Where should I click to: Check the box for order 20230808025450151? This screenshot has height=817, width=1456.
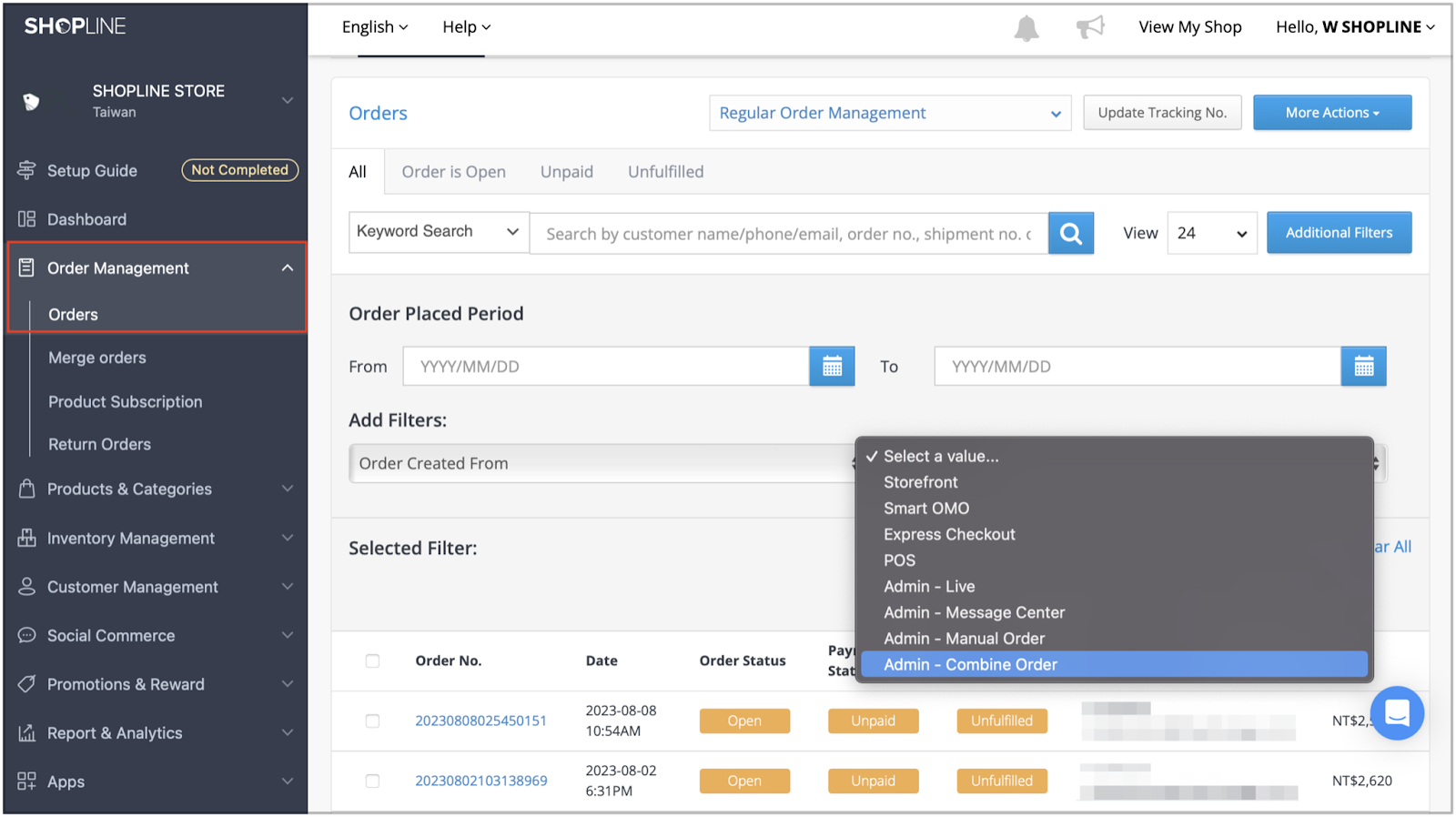click(372, 721)
